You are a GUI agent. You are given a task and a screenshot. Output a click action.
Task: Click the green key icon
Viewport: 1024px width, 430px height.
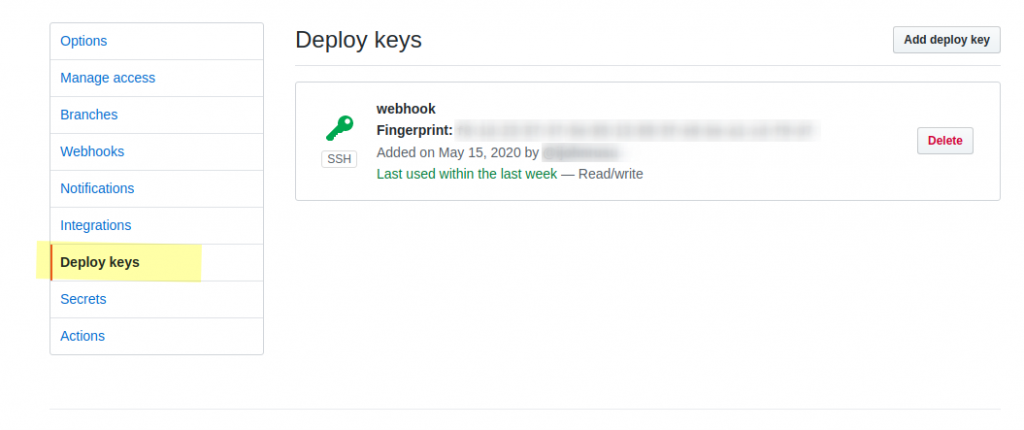pyautogui.click(x=339, y=128)
